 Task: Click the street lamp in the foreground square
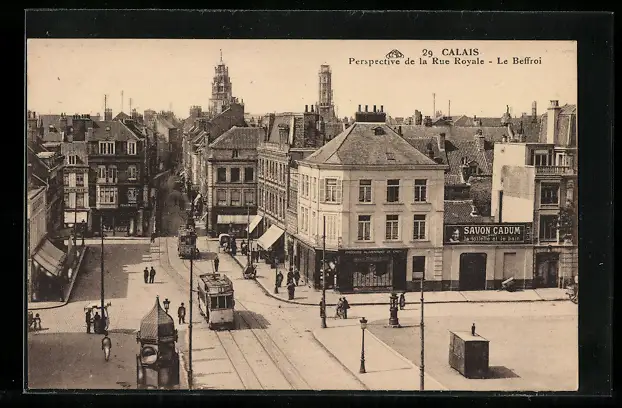pos(363,345)
